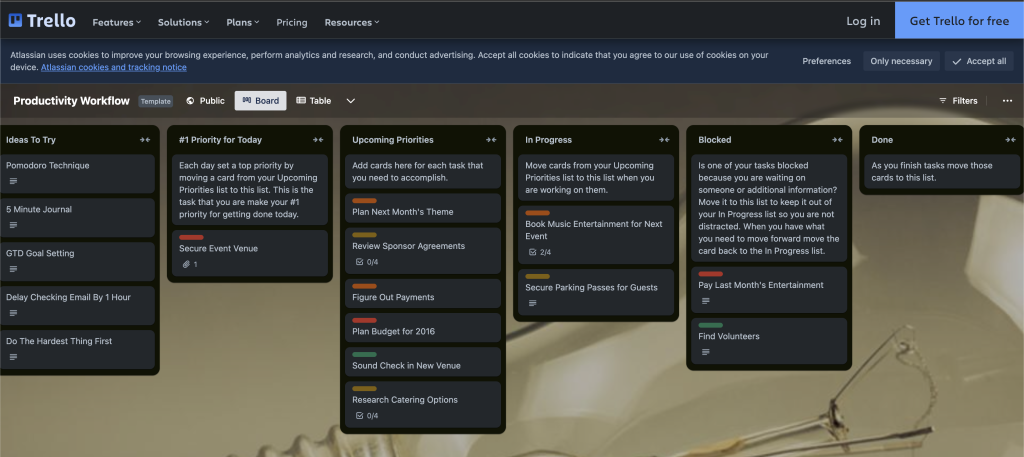Click Get Trello for free button
Viewport: 1024px width, 457px height.
959,21
